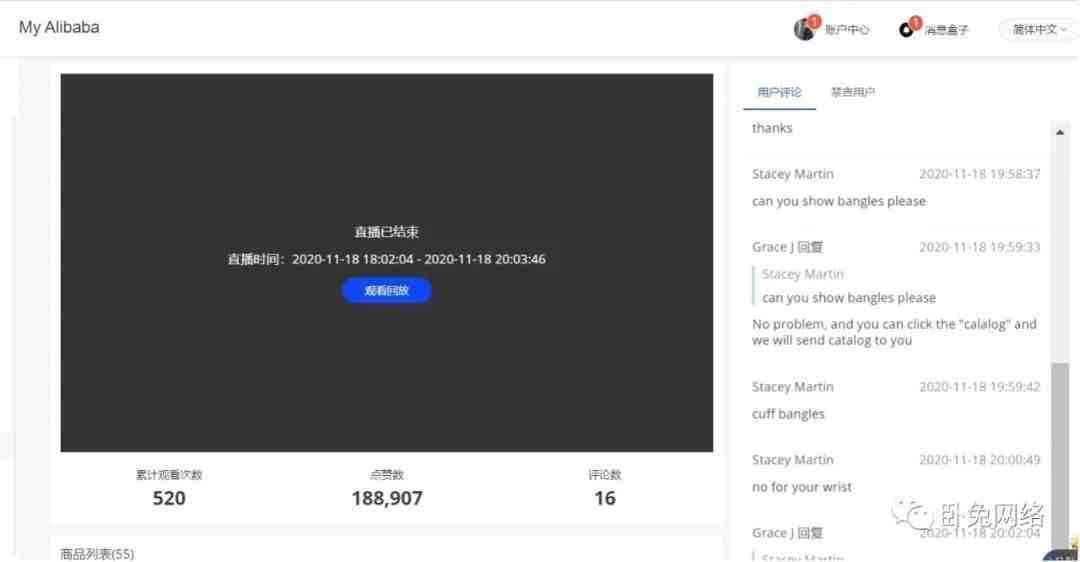Select the 'no for your wrist' comment

(802, 487)
